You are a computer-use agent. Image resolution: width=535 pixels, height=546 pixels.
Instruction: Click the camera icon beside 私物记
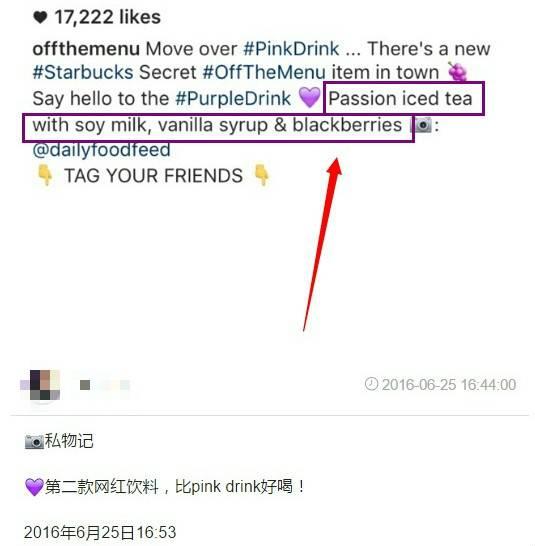point(34,441)
